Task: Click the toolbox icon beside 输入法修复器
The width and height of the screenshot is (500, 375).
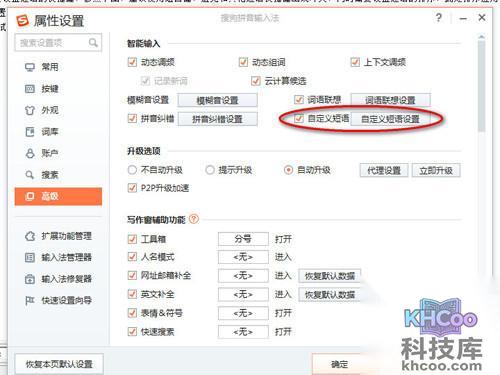Action: 30,279
